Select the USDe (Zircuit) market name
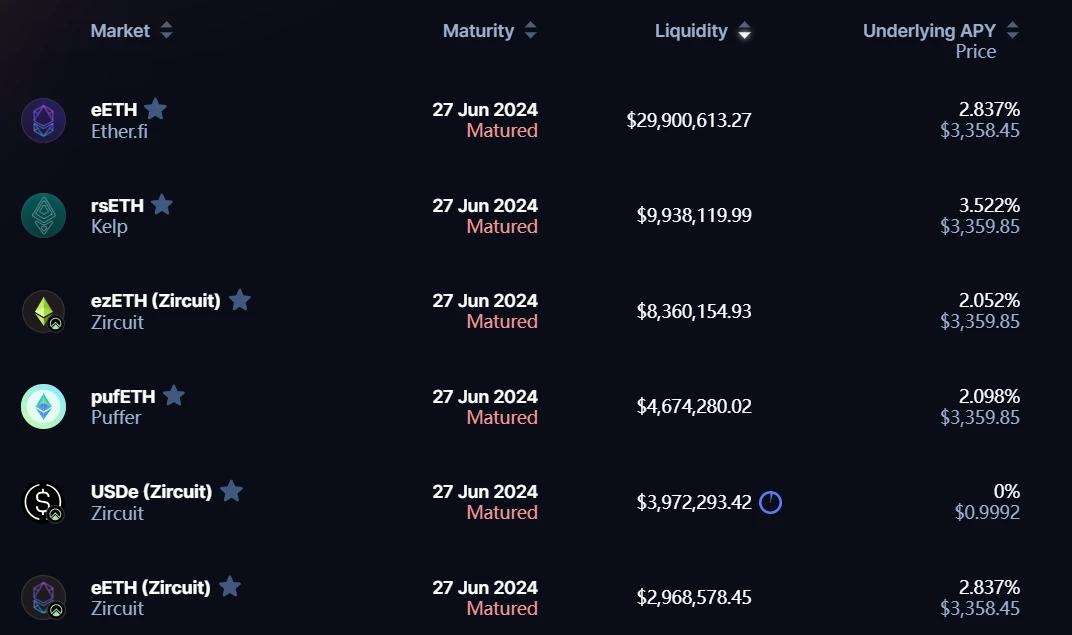This screenshot has width=1072, height=635. tap(151, 491)
